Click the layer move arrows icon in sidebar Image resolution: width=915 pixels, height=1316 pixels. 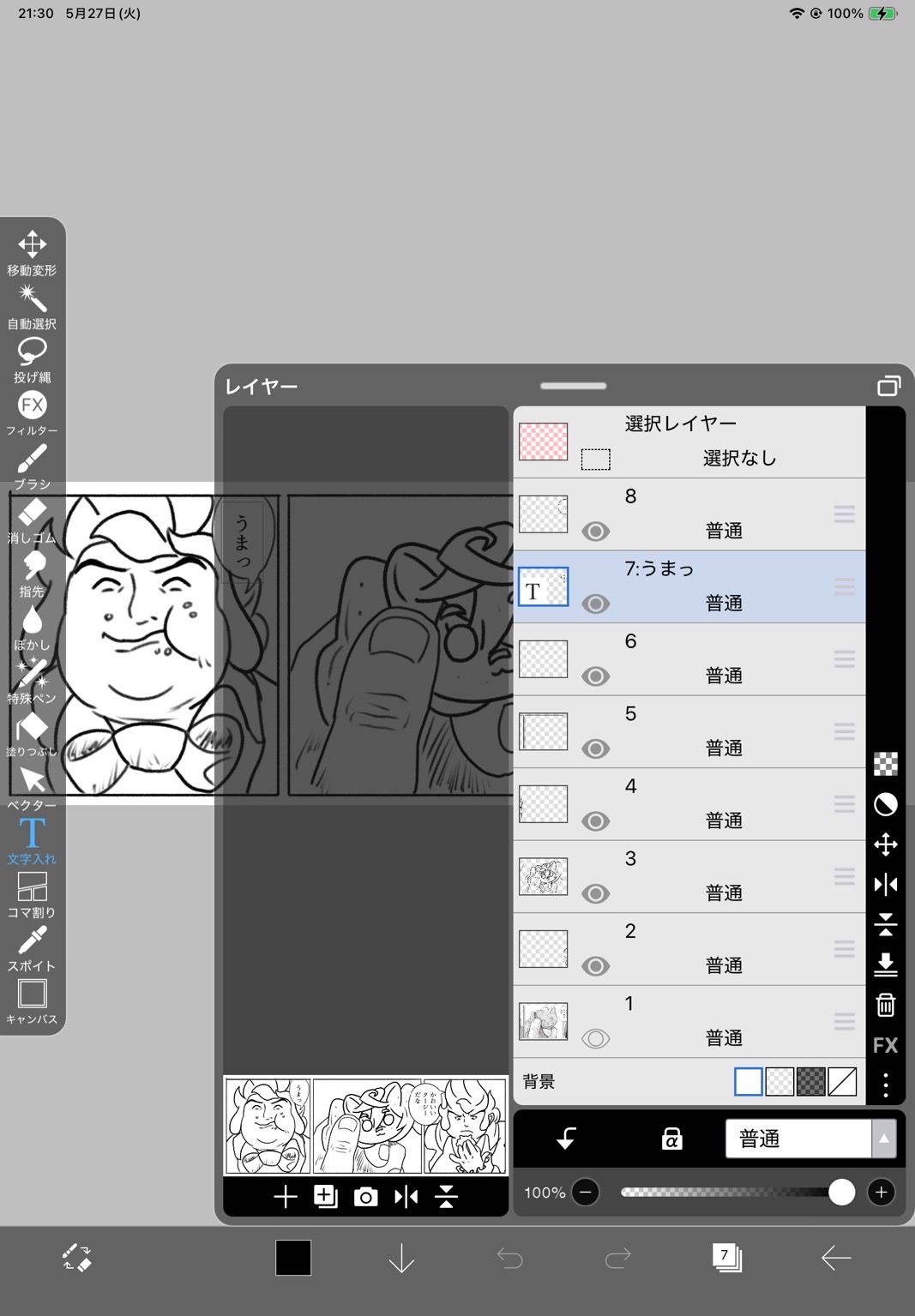[x=886, y=844]
